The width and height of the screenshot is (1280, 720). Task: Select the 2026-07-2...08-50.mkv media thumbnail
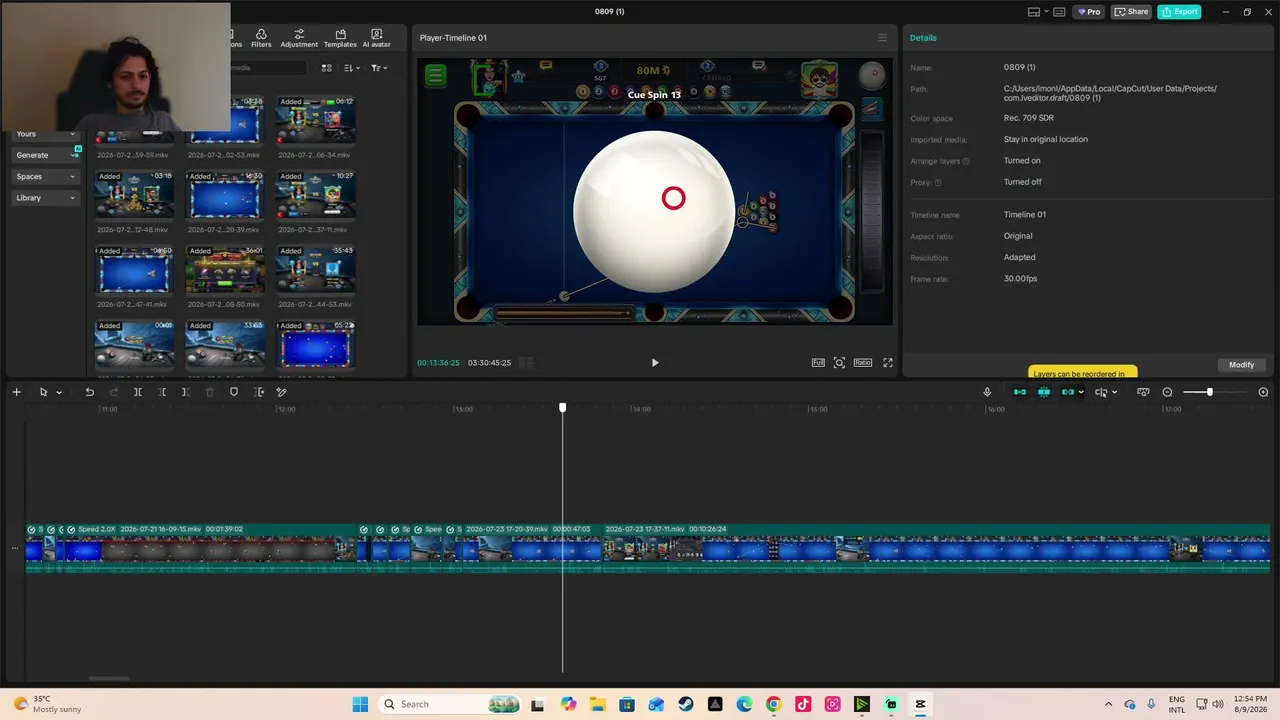pos(225,270)
